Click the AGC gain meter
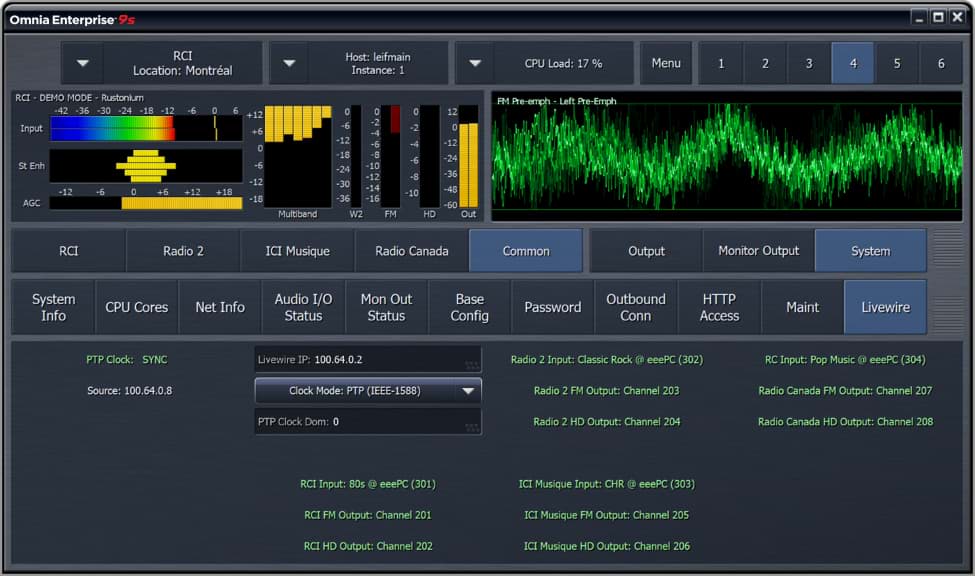 [146, 203]
